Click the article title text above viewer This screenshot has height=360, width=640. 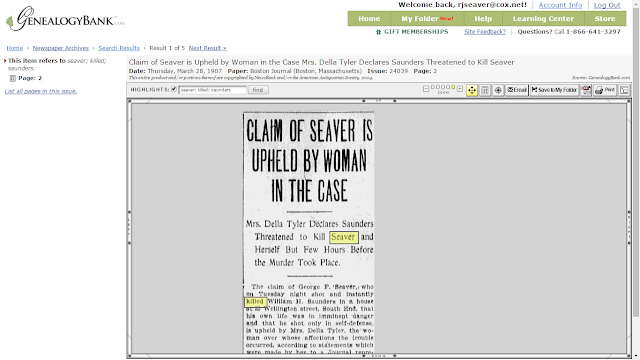click(321, 62)
